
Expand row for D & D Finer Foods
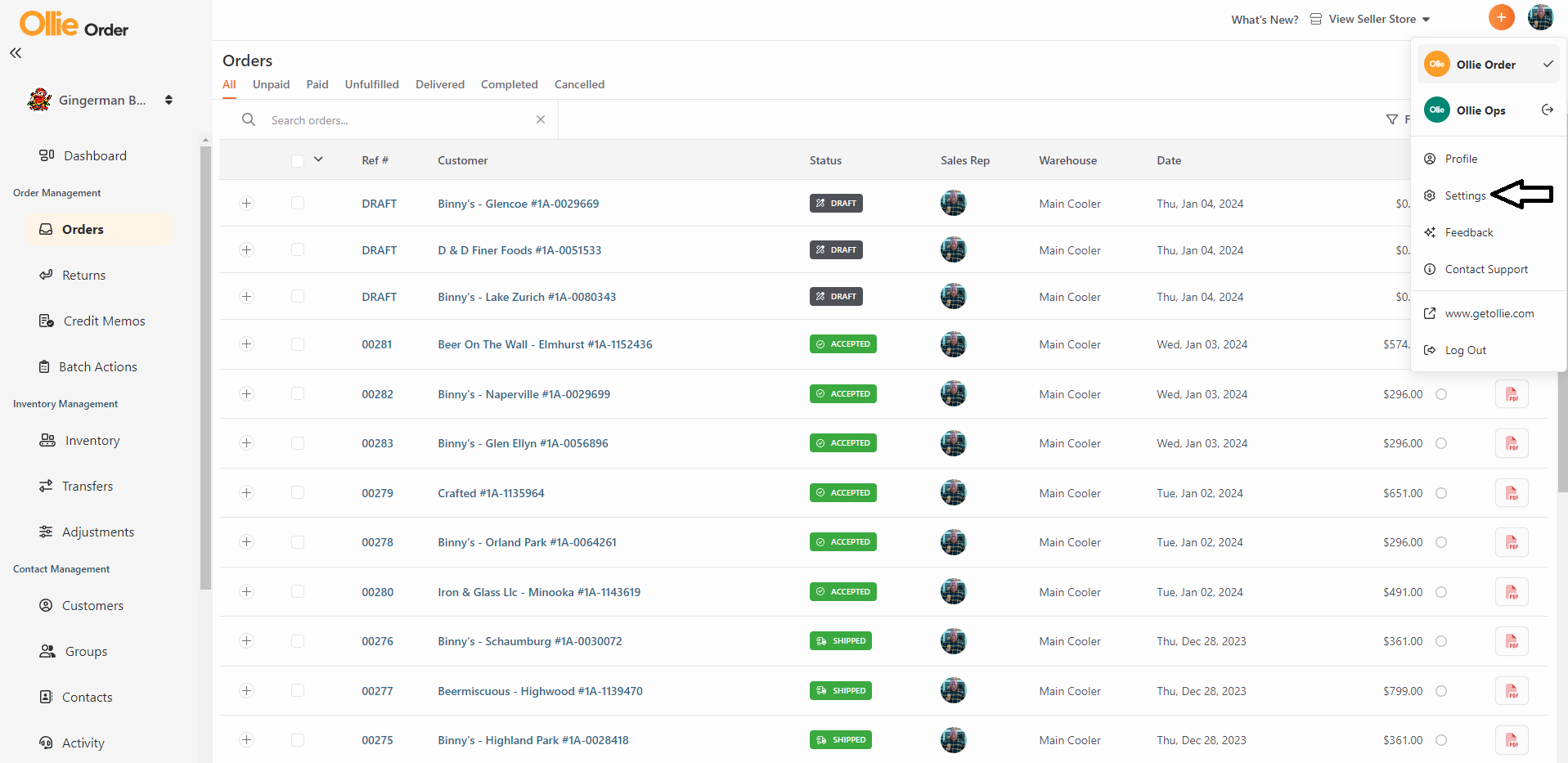coord(246,249)
